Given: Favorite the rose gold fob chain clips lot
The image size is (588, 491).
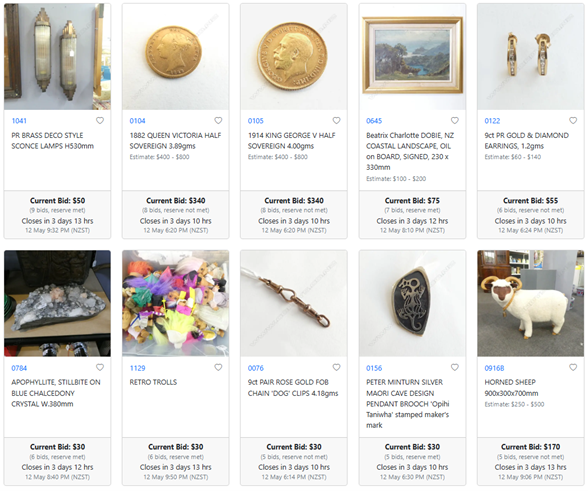Looking at the screenshot, I should [336, 367].
